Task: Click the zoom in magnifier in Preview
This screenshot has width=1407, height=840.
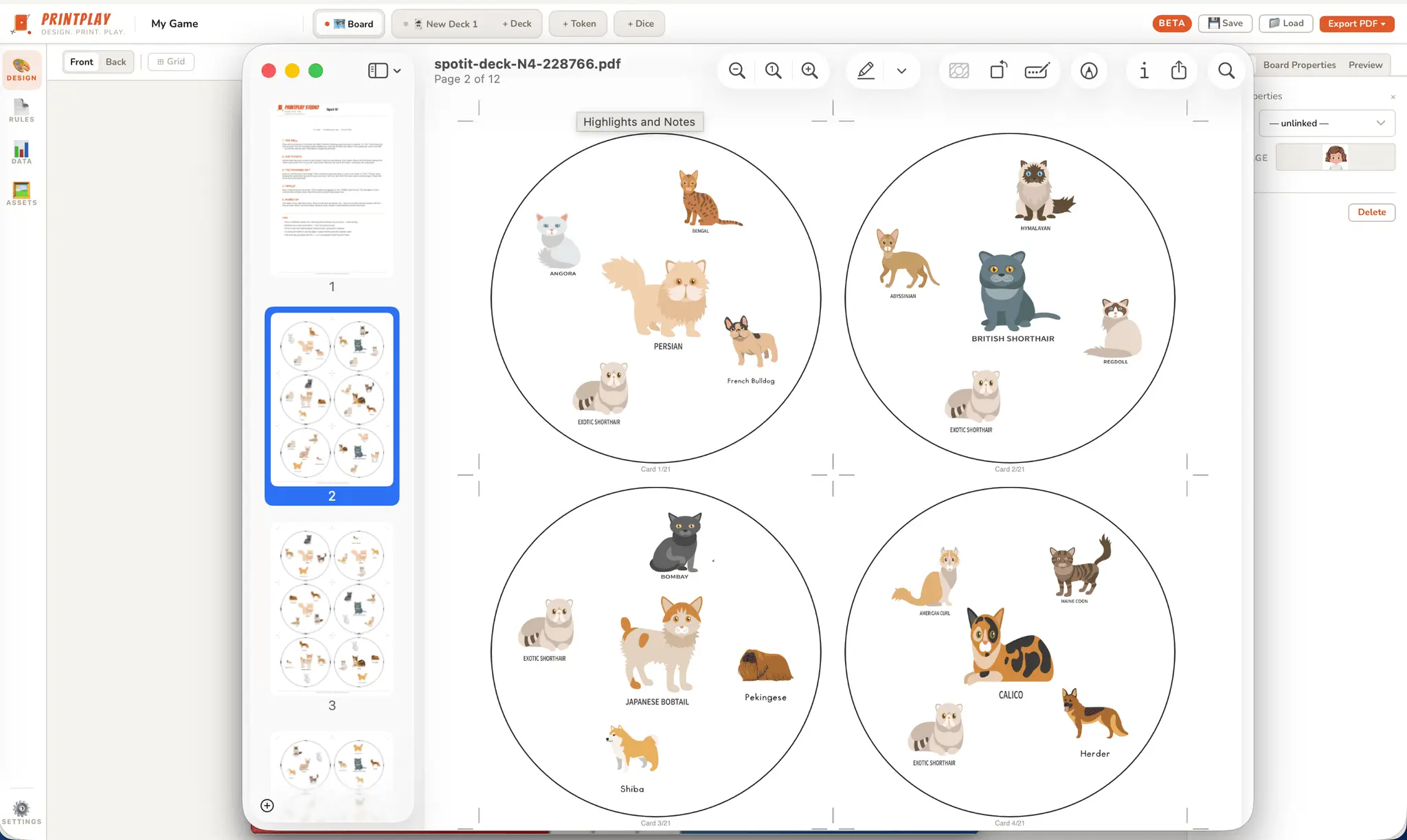Action: [809, 71]
